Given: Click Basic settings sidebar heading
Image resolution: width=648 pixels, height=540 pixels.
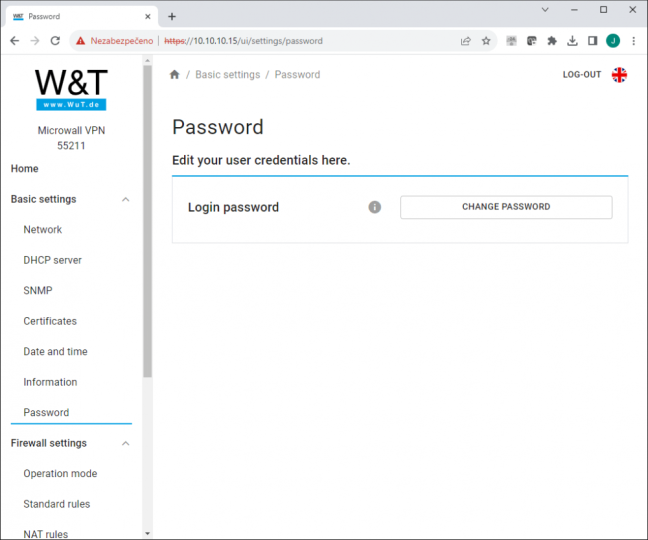Looking at the screenshot, I should 43,199.
